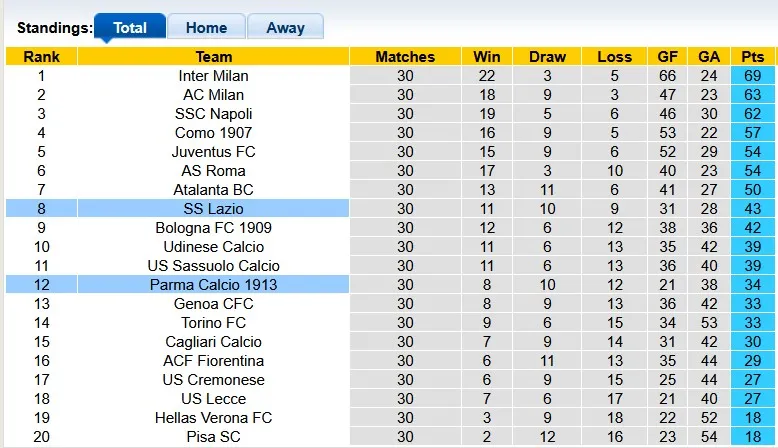
Task: Click Juventus FC team link
Action: 213,152
